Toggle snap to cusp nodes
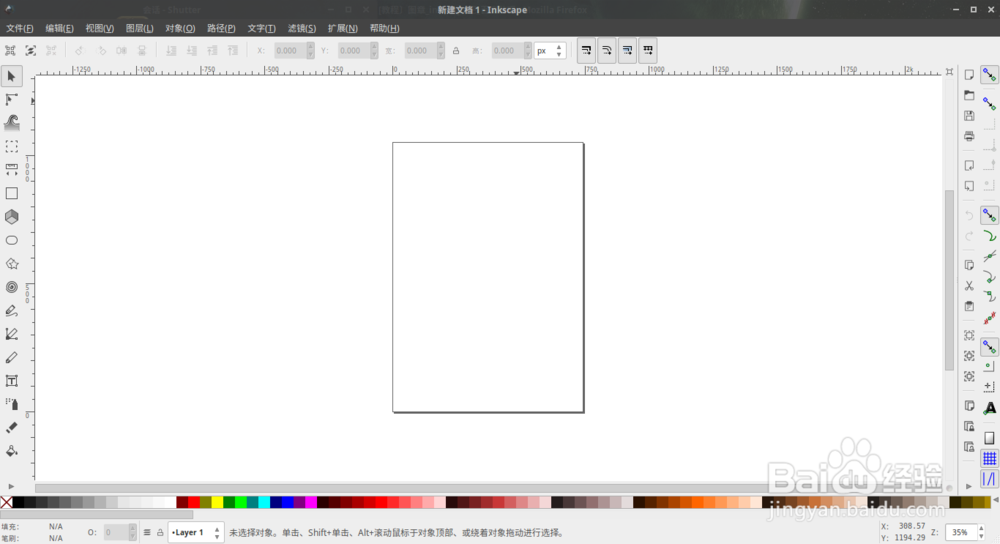The height and width of the screenshot is (544, 1000). point(989,277)
